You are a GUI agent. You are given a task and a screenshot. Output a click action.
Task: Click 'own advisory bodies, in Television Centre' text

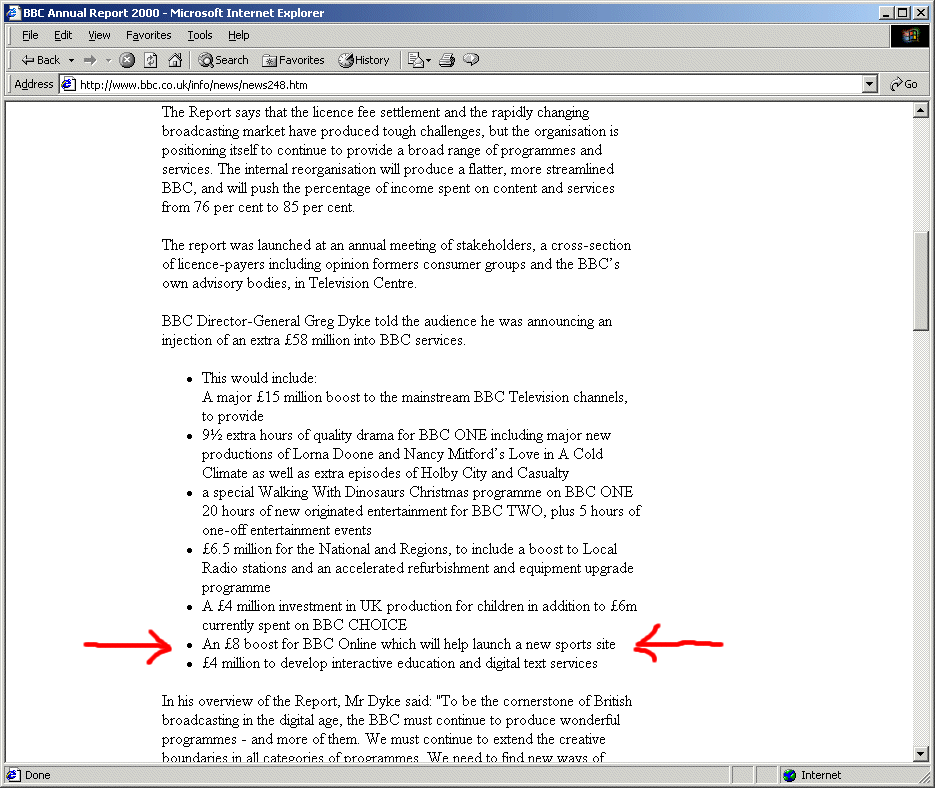pos(289,283)
